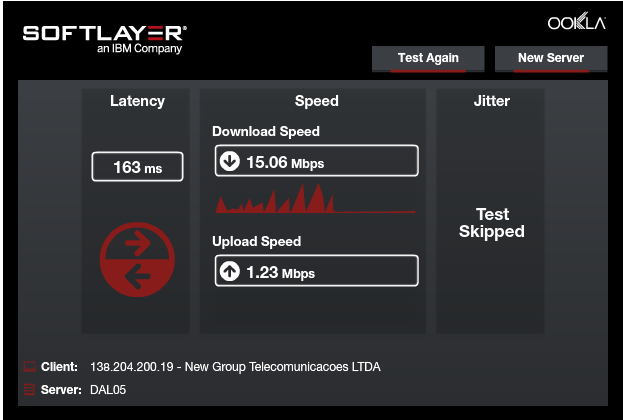623x420 pixels.
Task: Click the Client computer icon
Action: pyautogui.click(x=29, y=367)
